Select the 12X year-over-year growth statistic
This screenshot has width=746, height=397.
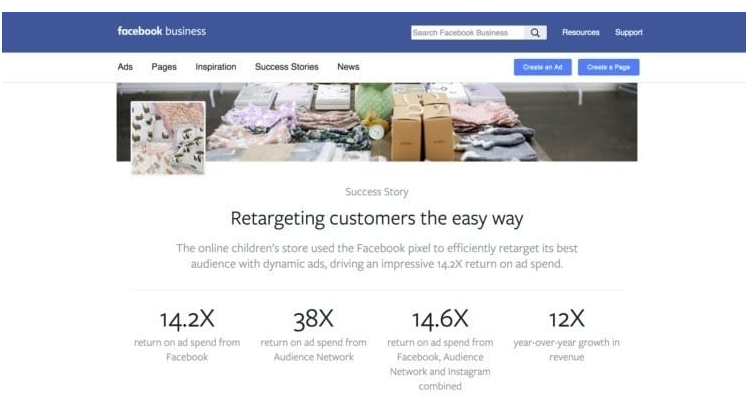566,335
